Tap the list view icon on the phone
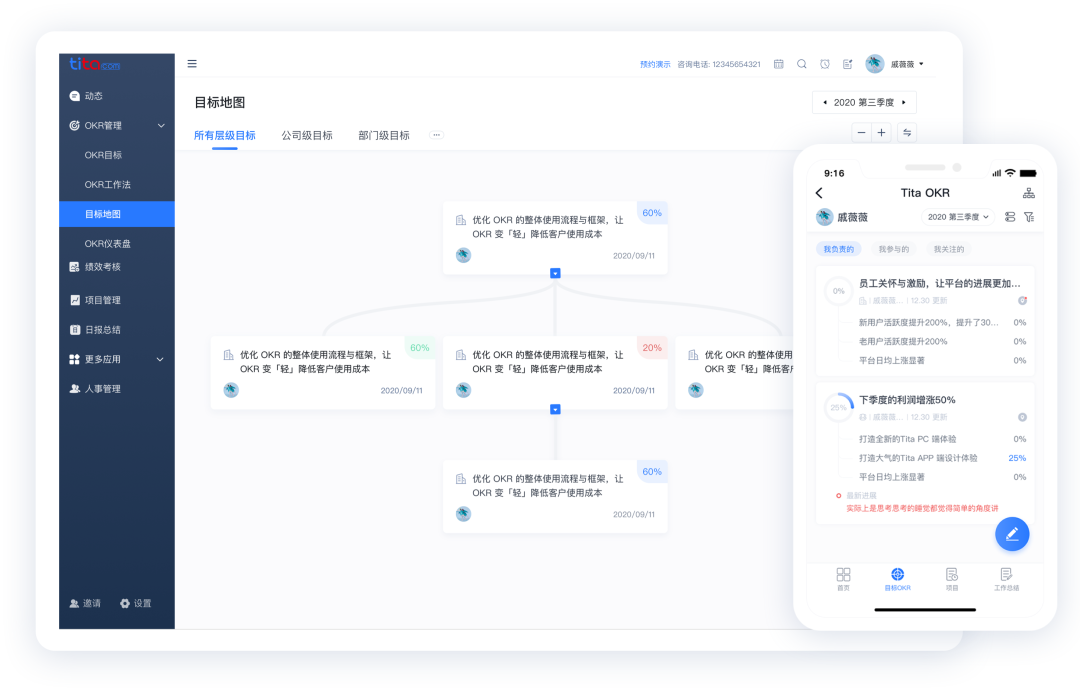The image size is (1080, 691). pyautogui.click(x=1010, y=217)
